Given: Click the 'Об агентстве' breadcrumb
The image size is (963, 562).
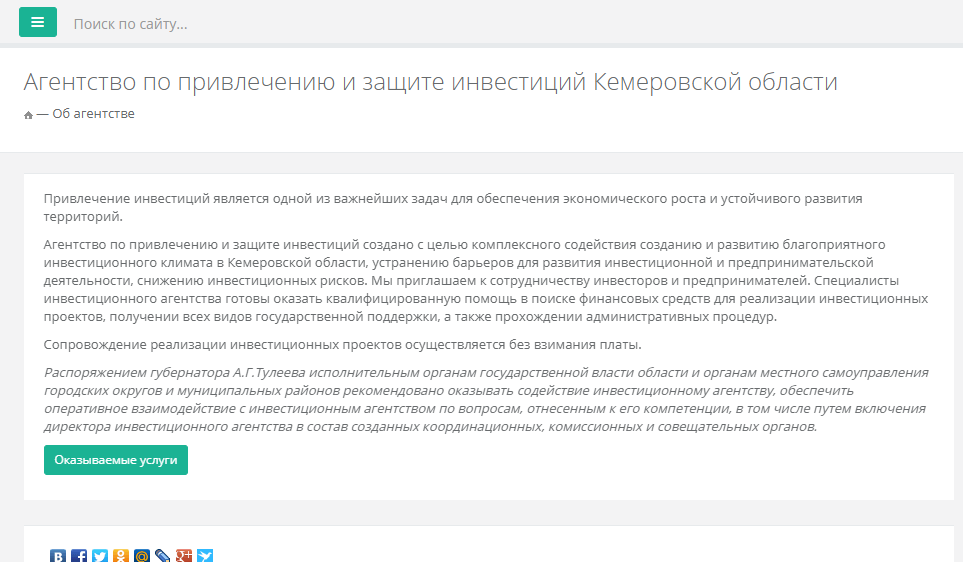Looking at the screenshot, I should coord(93,114).
